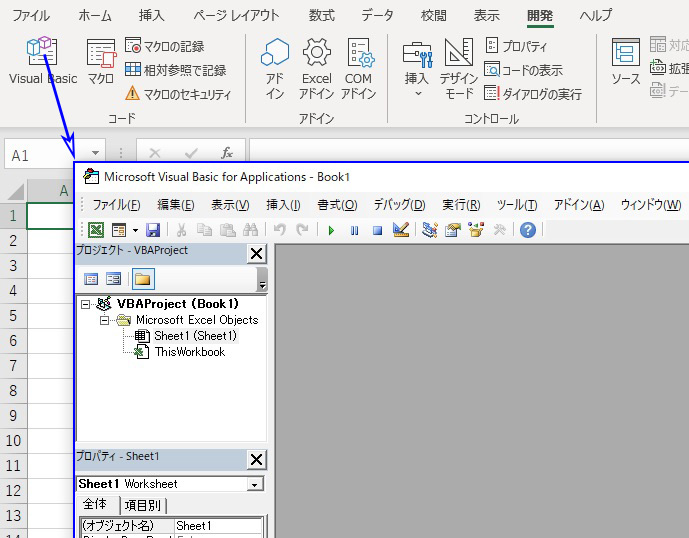Switch to the 項目別 properties tab
The width and height of the screenshot is (689, 538).
(143, 505)
